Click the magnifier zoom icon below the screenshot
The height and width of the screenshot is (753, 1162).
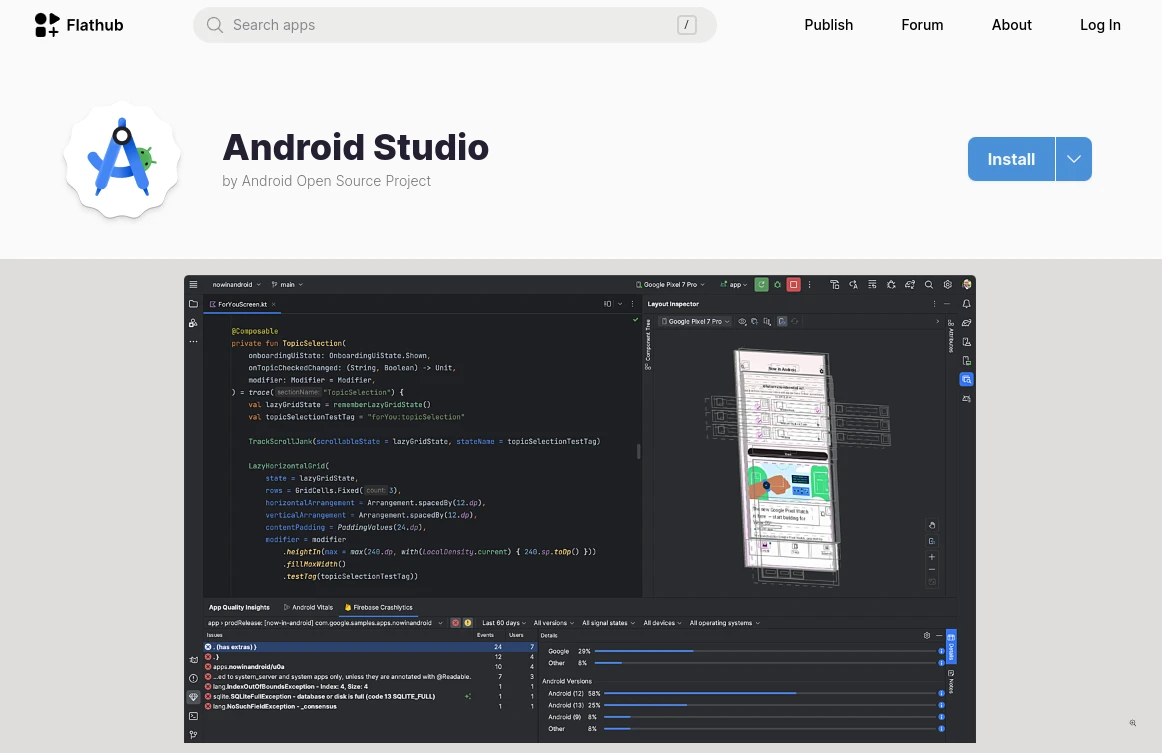(x=1133, y=723)
